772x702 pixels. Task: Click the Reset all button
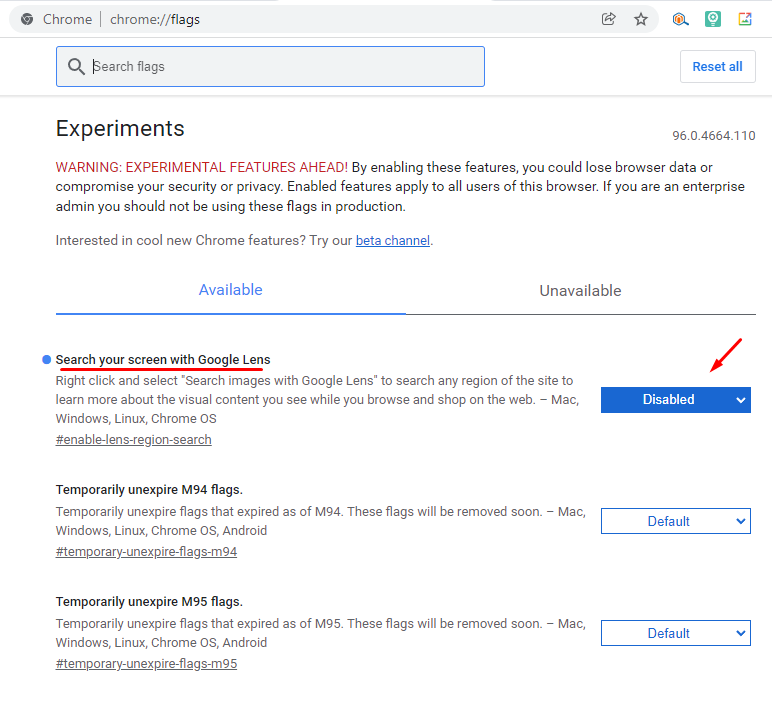click(717, 66)
